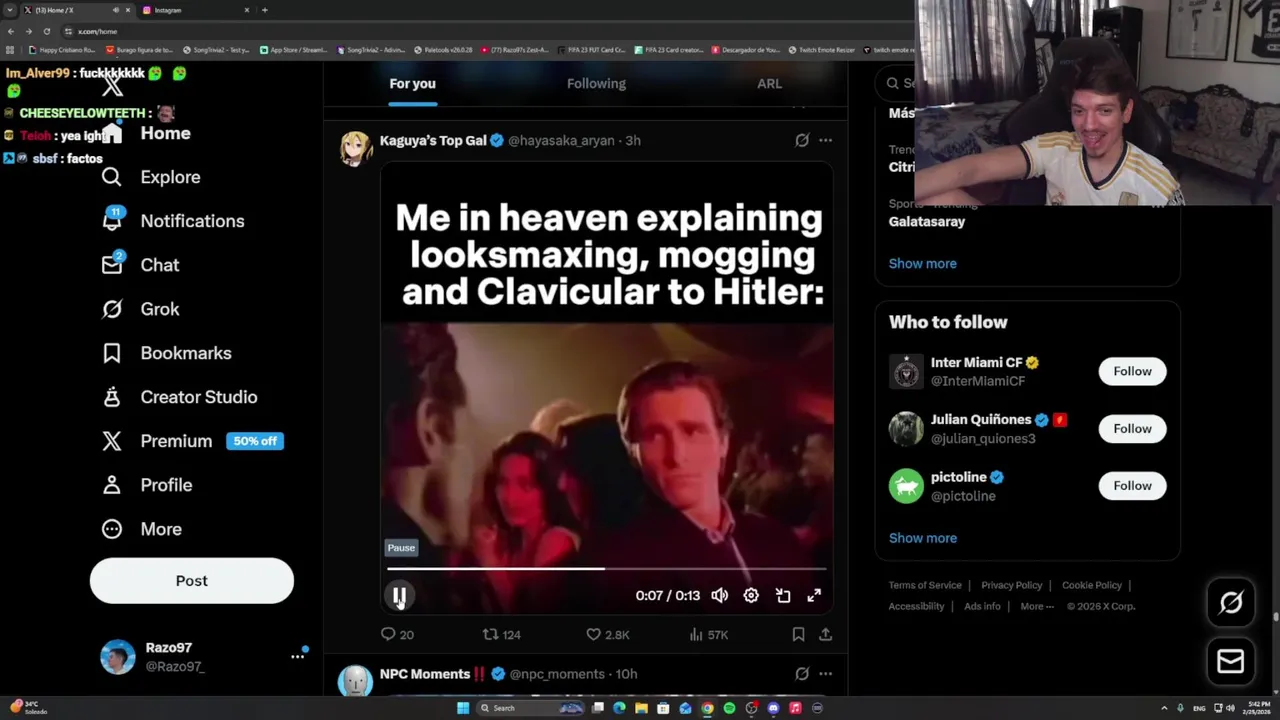Open Galatasaray trending topic
The width and height of the screenshot is (1280, 720).
pos(927,221)
